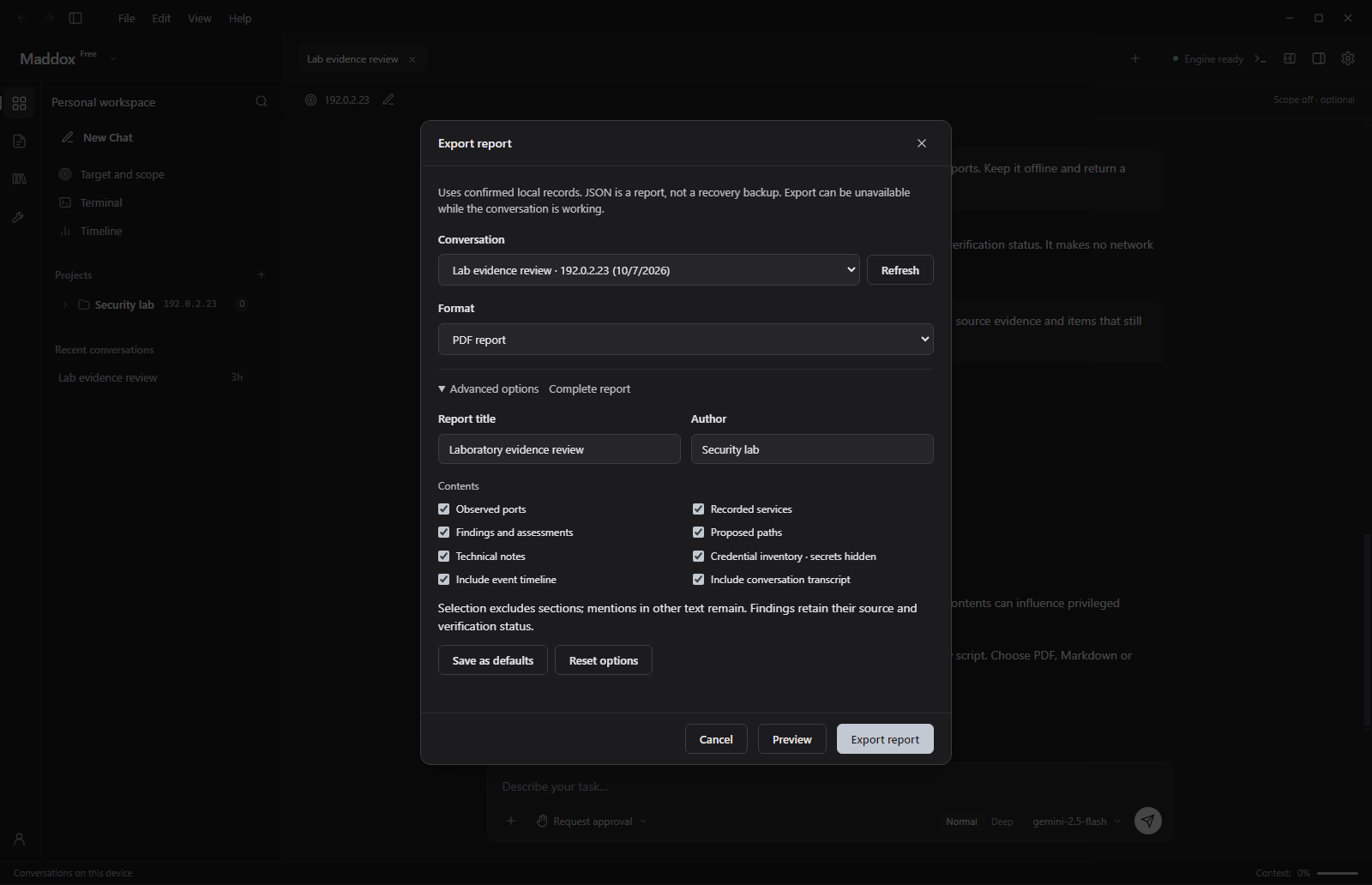This screenshot has width=1372, height=885.
Task: Click the search icon in Personal workspace
Action: click(262, 101)
